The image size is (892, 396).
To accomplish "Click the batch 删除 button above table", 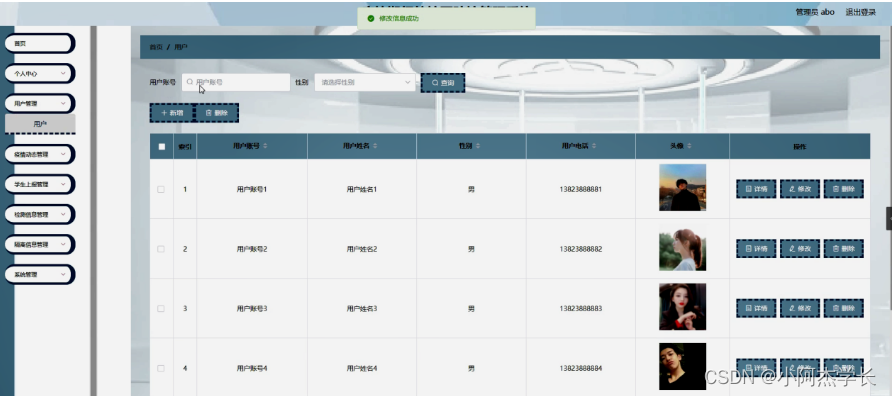I will click(217, 113).
